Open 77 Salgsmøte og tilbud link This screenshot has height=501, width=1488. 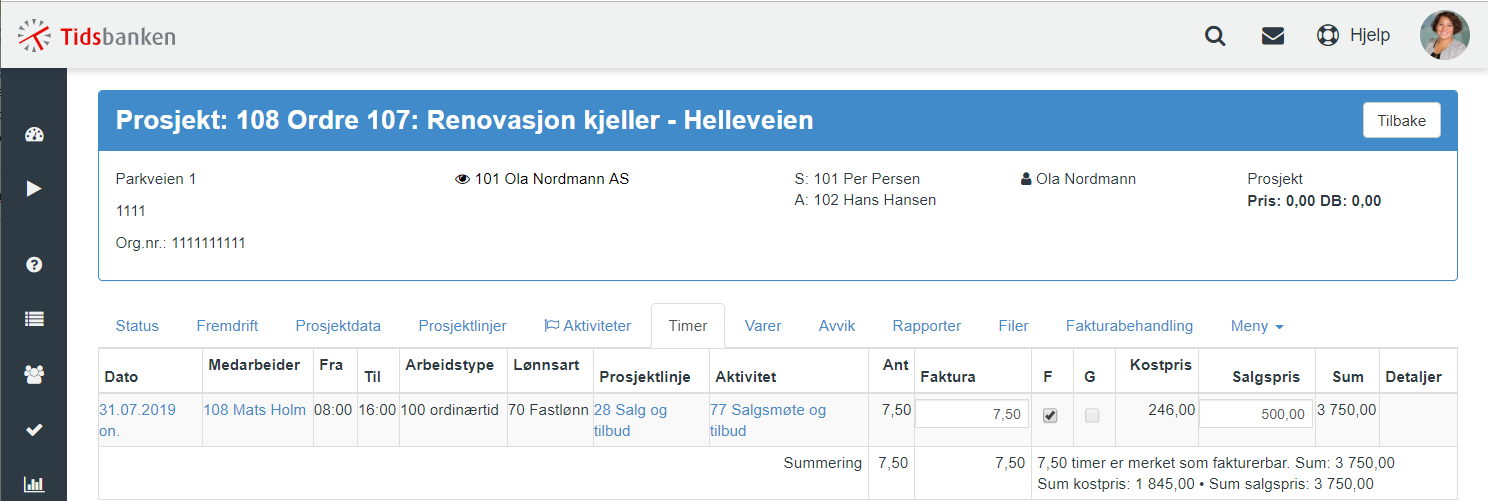(x=768, y=420)
